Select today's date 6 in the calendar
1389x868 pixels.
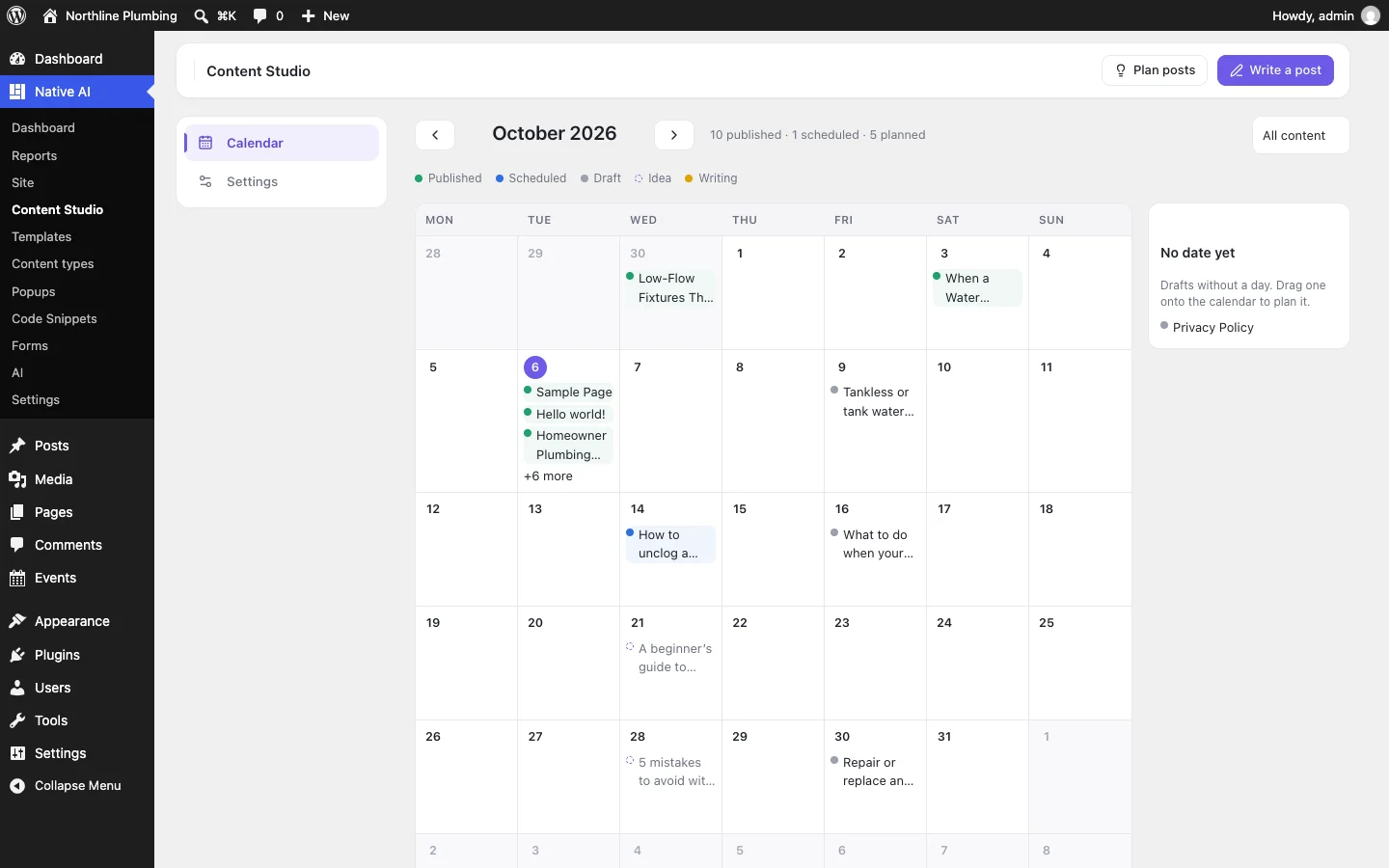[x=535, y=367]
